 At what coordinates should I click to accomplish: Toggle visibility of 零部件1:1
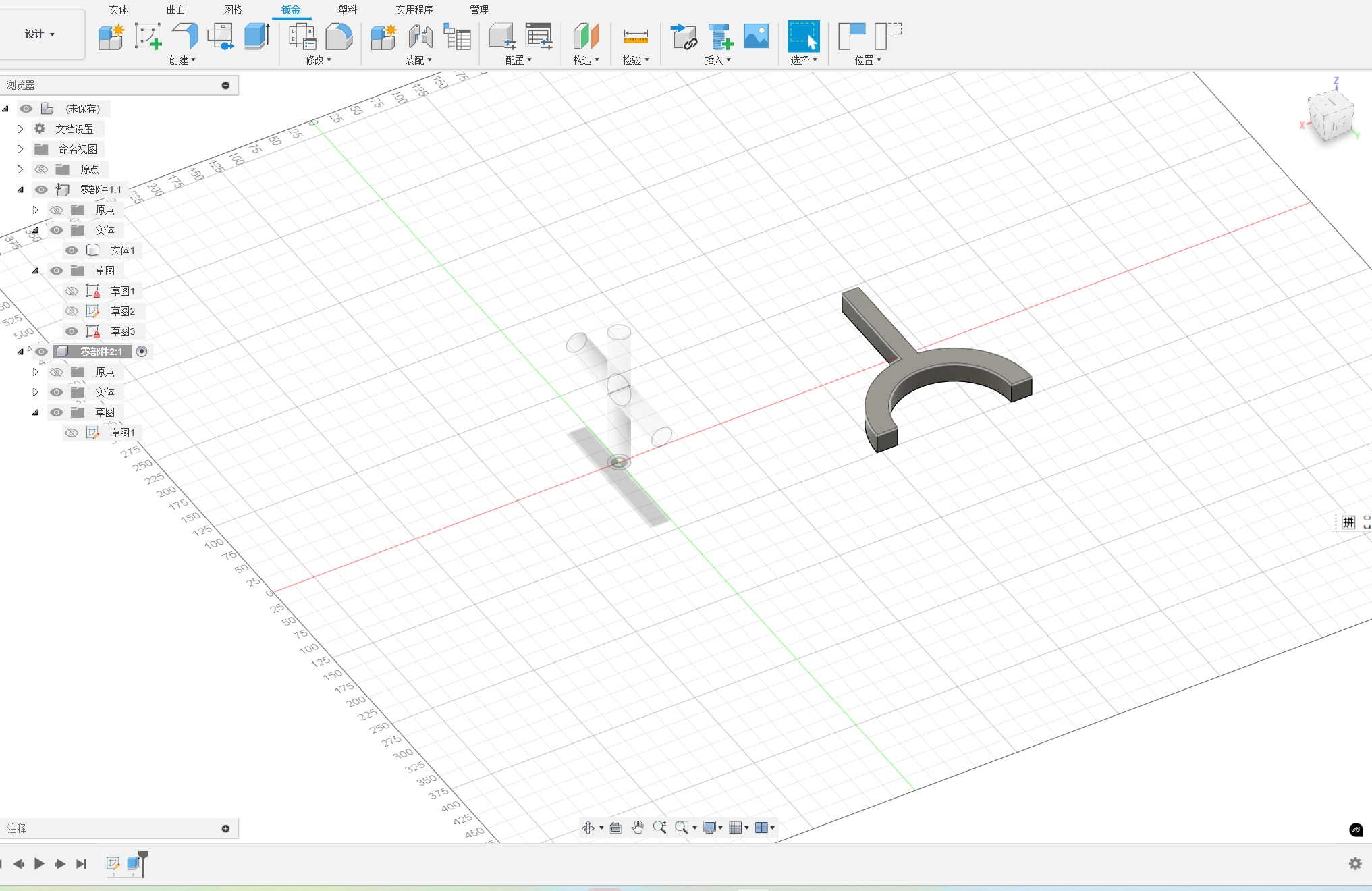pyautogui.click(x=41, y=190)
